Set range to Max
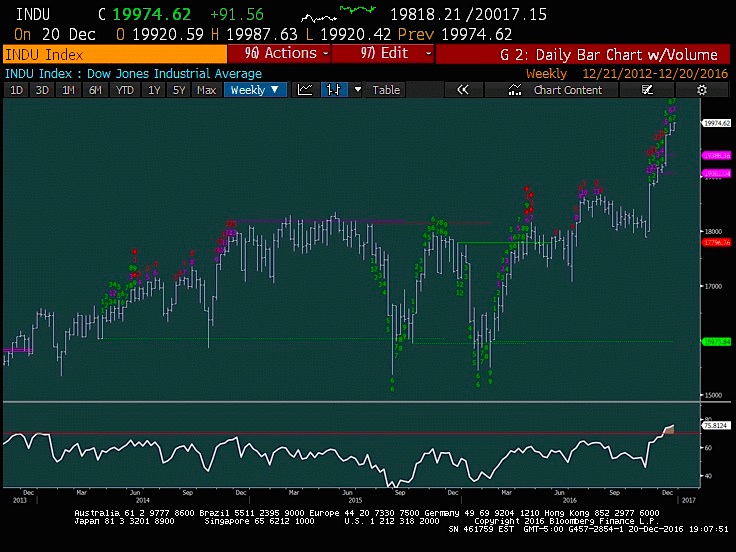 pyautogui.click(x=207, y=90)
